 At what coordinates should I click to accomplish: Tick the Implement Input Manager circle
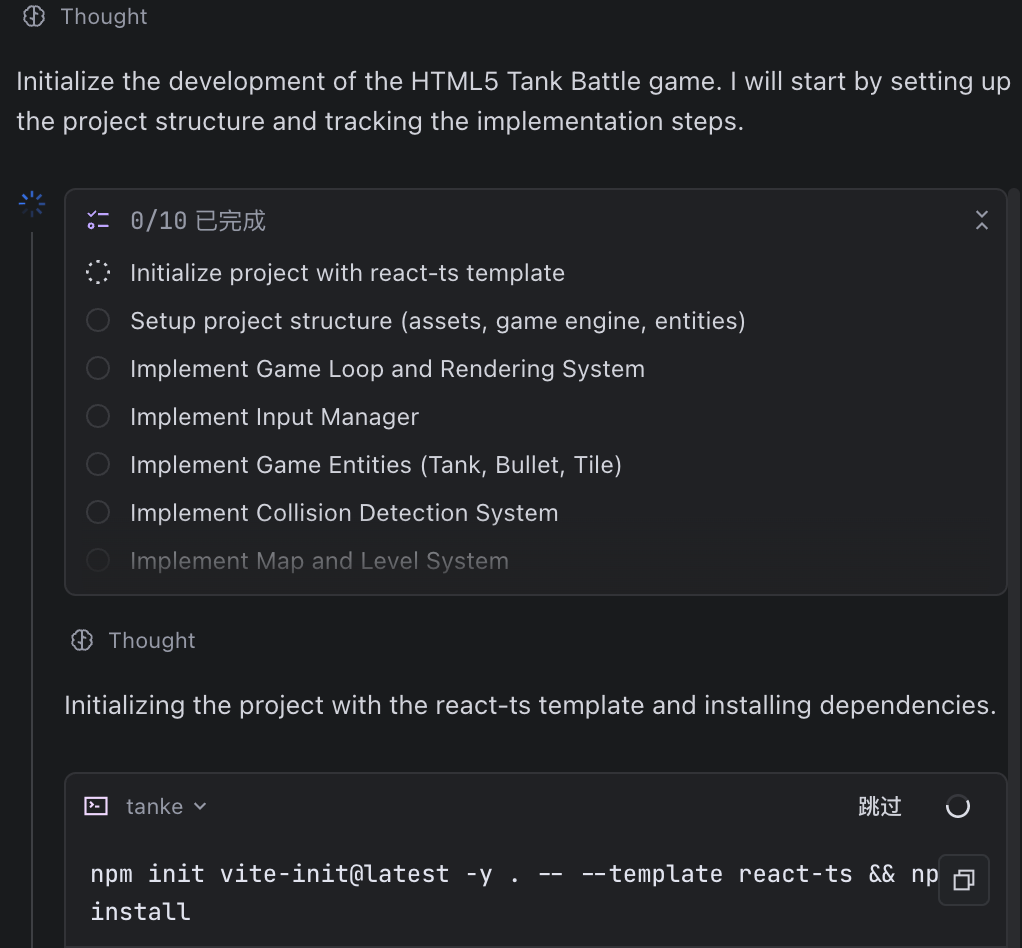coord(98,417)
